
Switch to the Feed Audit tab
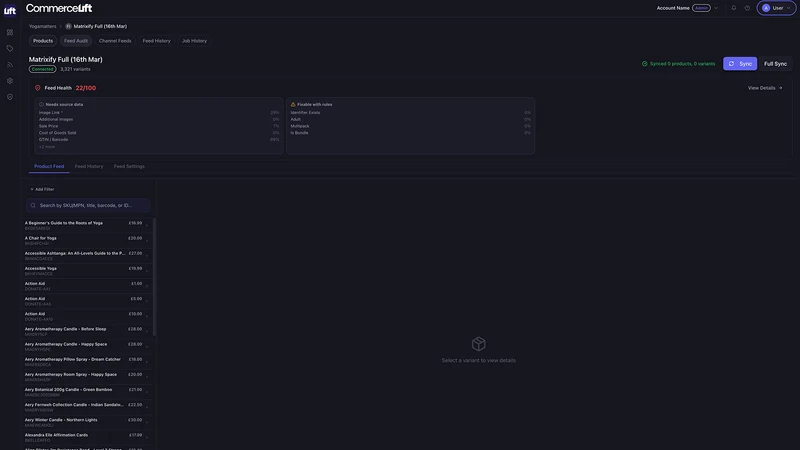76,41
